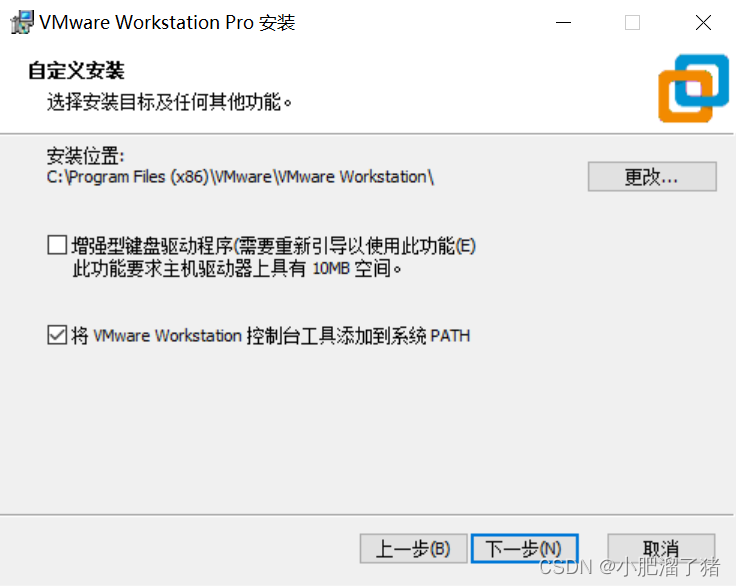Click the installer icon in the title bar
Viewport: 736px width, 586px height.
pos(22,22)
